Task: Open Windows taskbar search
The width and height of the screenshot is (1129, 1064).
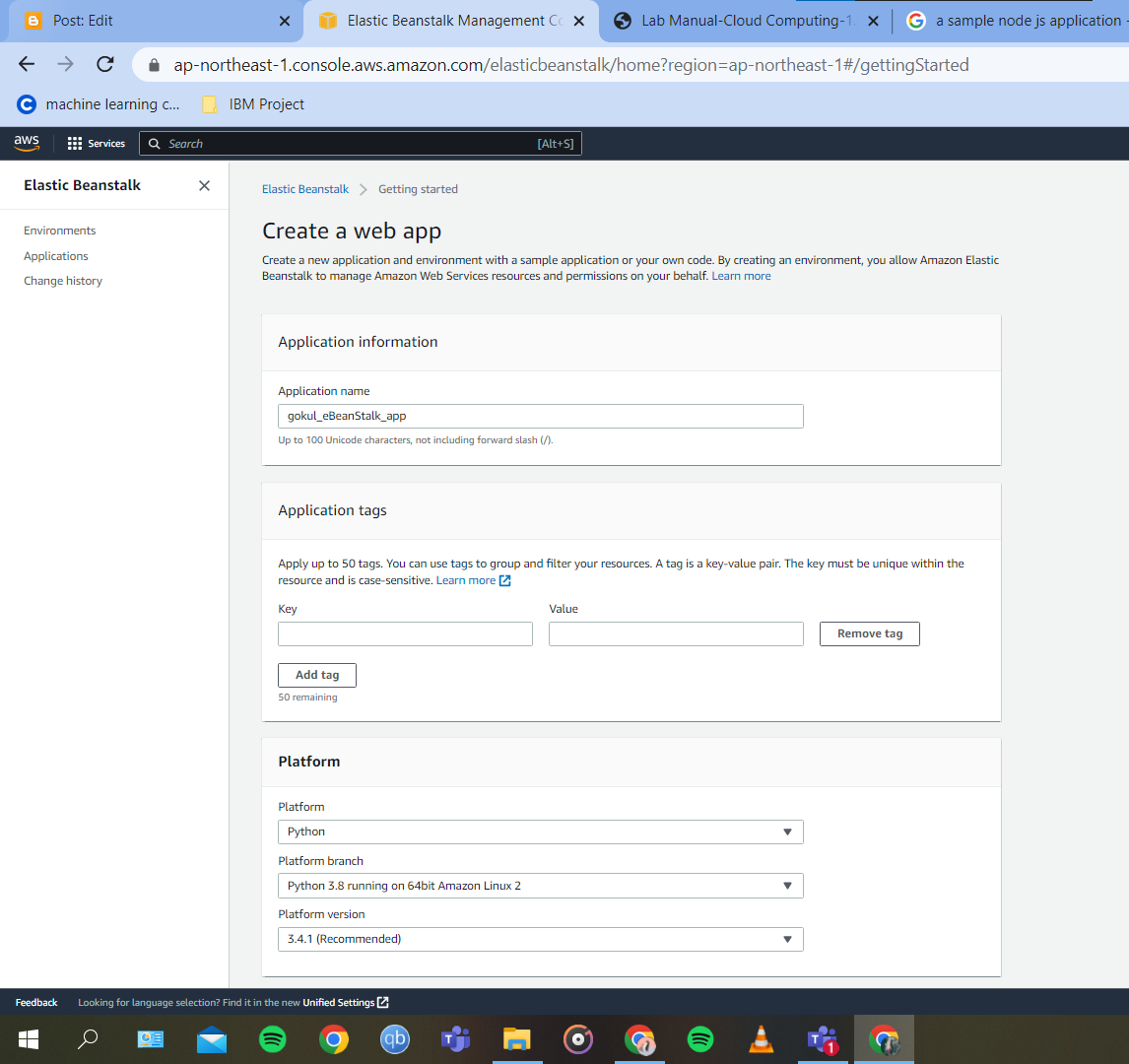Action: coord(88,1038)
